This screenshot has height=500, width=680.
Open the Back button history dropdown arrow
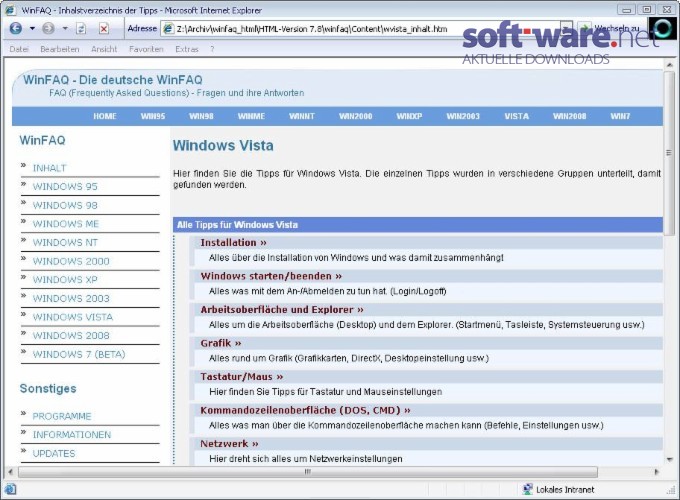pos(32,29)
